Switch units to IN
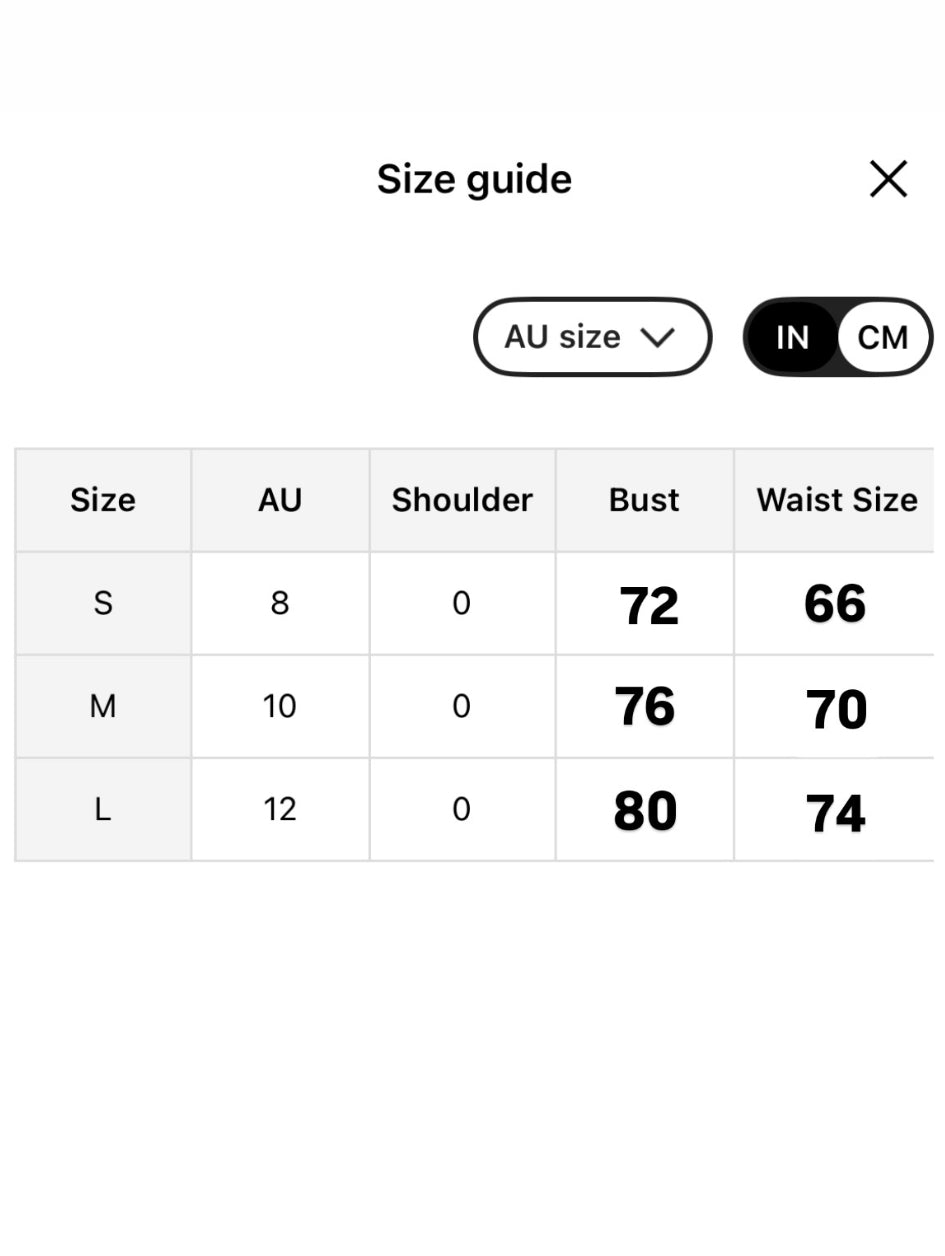 tap(792, 337)
